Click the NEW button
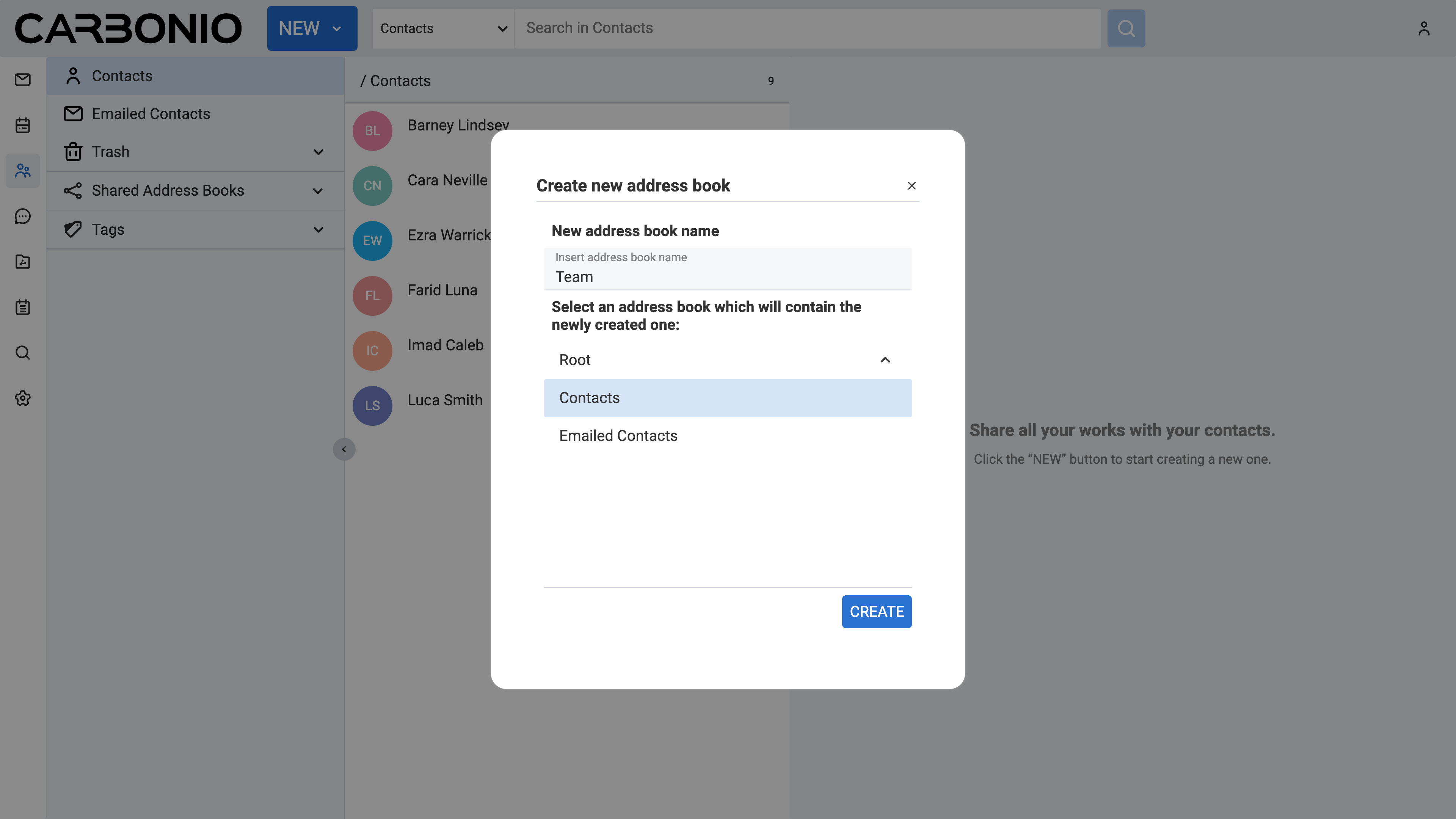The image size is (1456, 819). (311, 28)
